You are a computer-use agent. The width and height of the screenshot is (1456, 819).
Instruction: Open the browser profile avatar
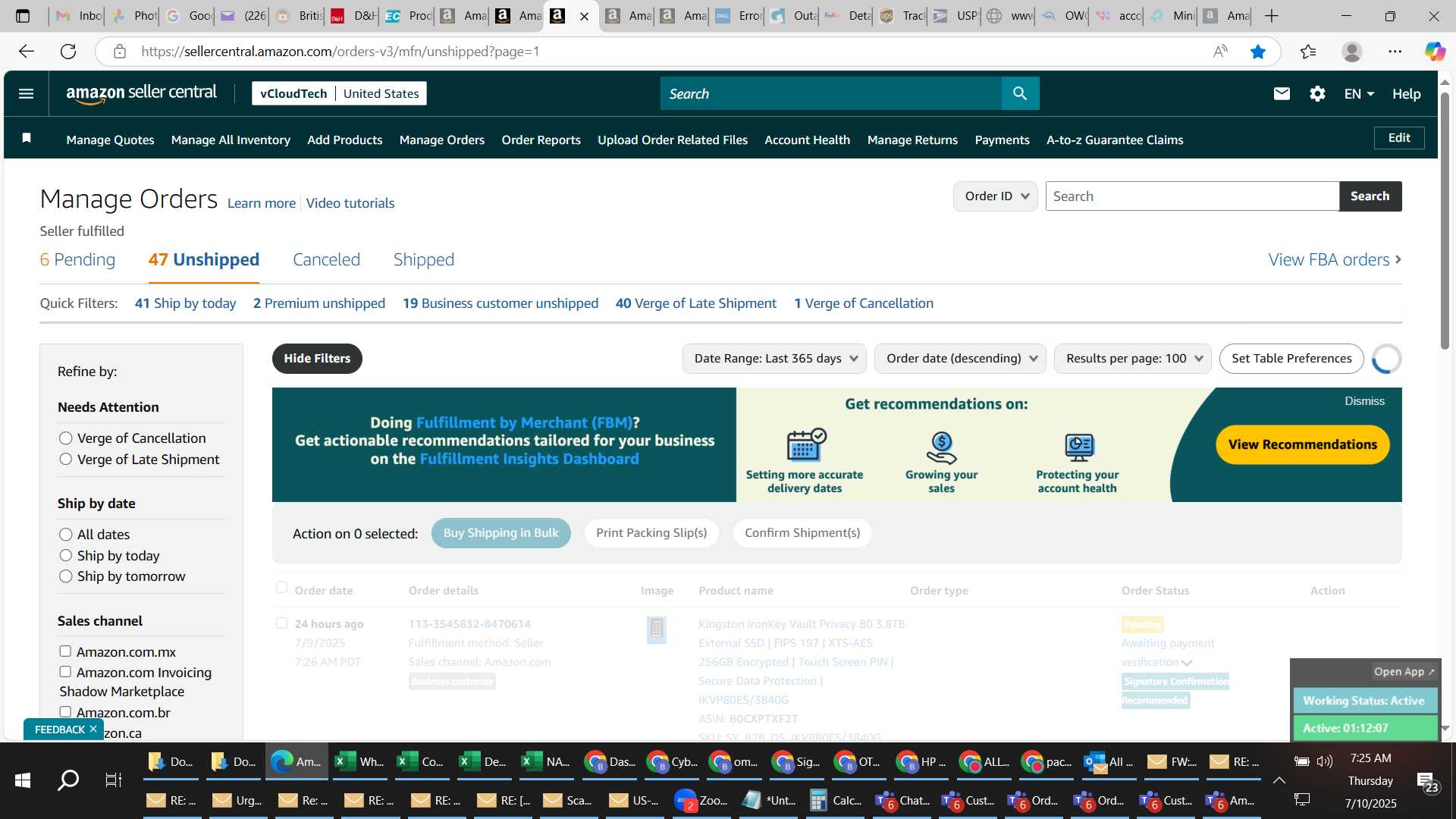(x=1351, y=52)
